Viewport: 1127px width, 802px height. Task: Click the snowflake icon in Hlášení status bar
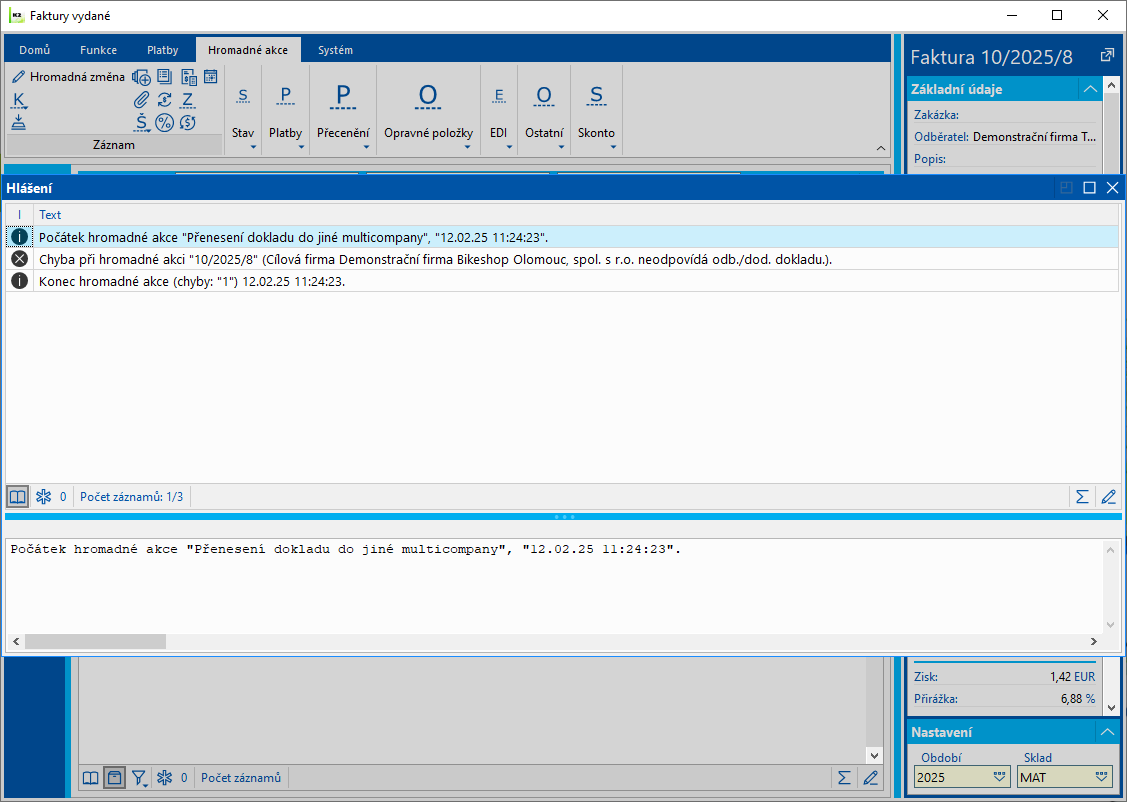(x=43, y=497)
